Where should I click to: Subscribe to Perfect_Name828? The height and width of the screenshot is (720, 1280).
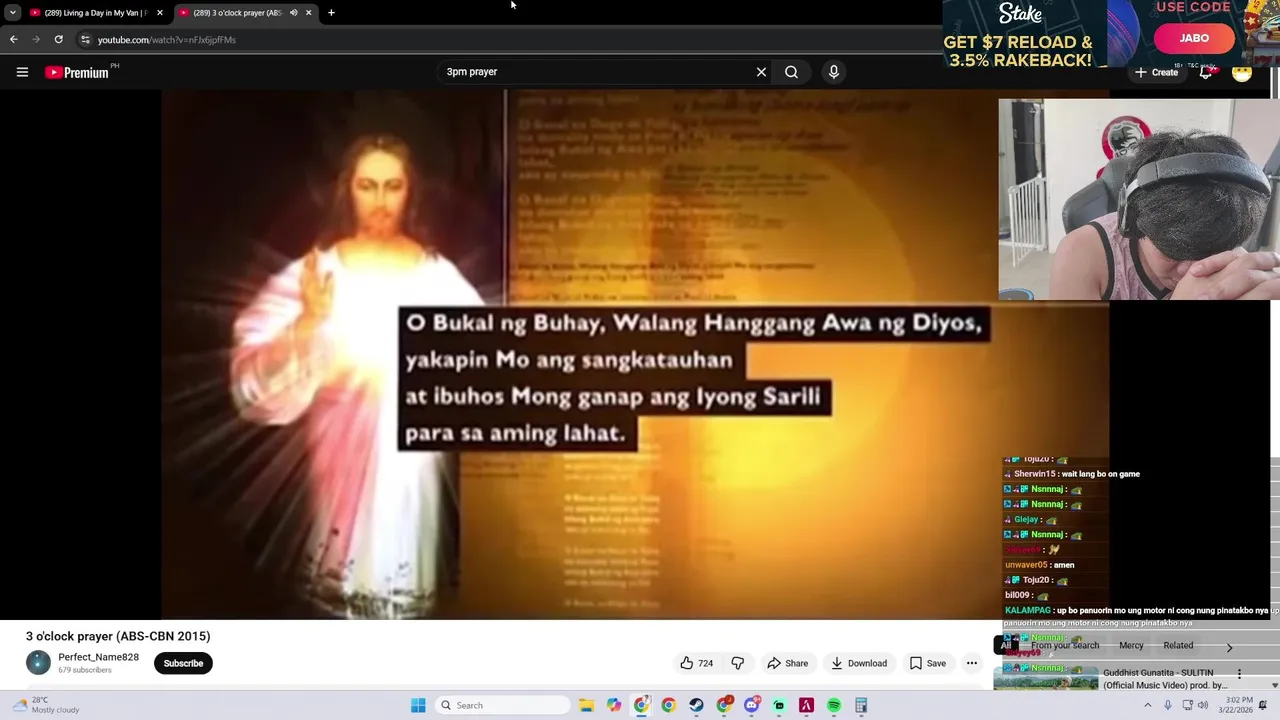(183, 663)
